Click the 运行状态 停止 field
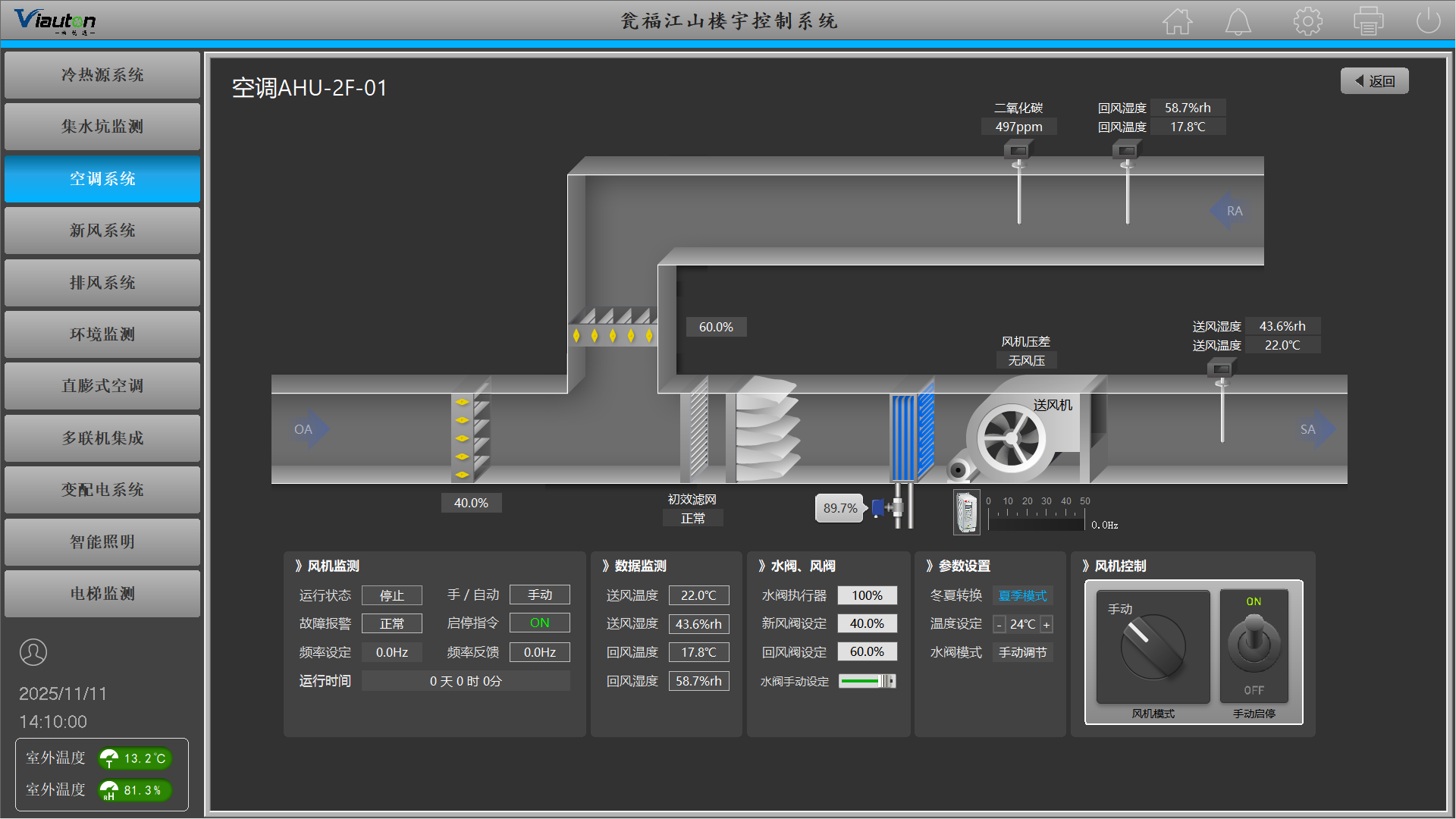The image size is (1456, 819). (x=392, y=595)
